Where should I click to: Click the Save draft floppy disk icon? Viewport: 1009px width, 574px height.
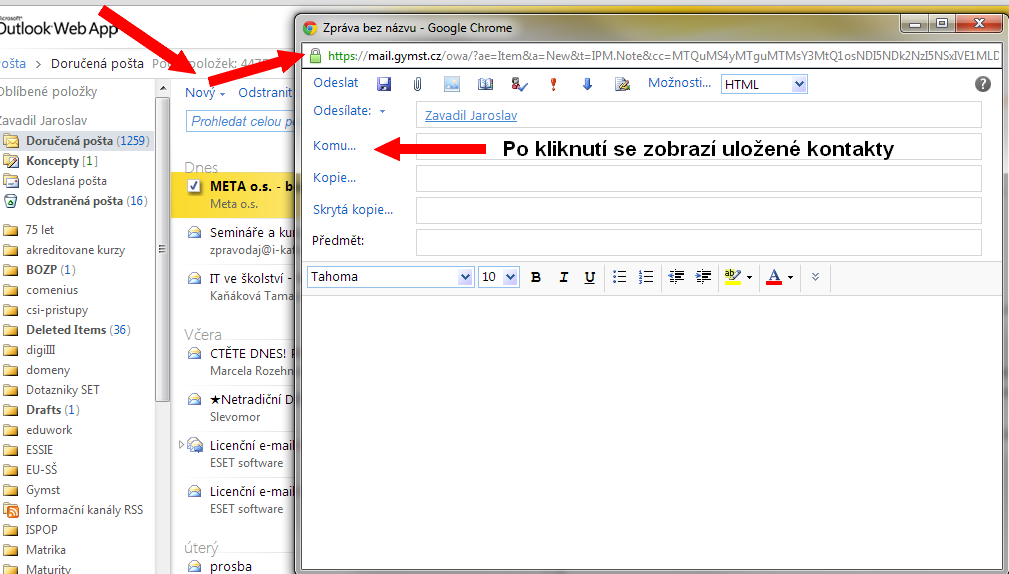[384, 84]
